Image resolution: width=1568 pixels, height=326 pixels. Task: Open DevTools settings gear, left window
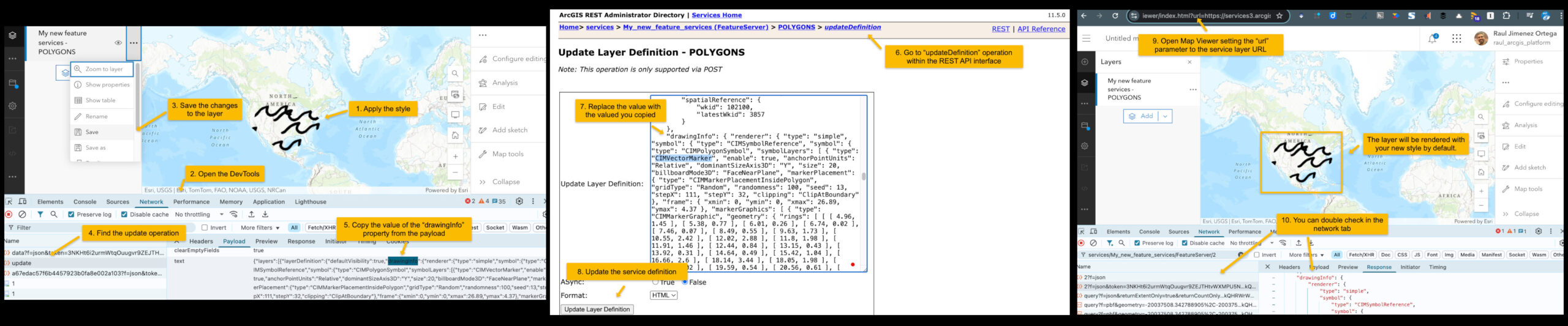pos(519,201)
